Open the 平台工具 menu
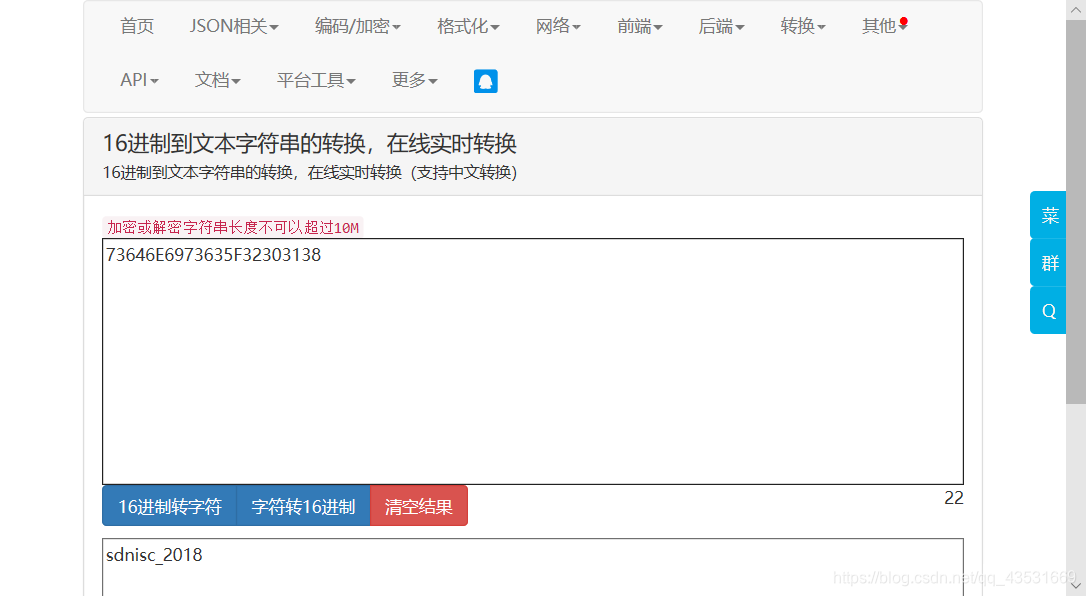Viewport: 1086px width, 596px height. (316, 80)
